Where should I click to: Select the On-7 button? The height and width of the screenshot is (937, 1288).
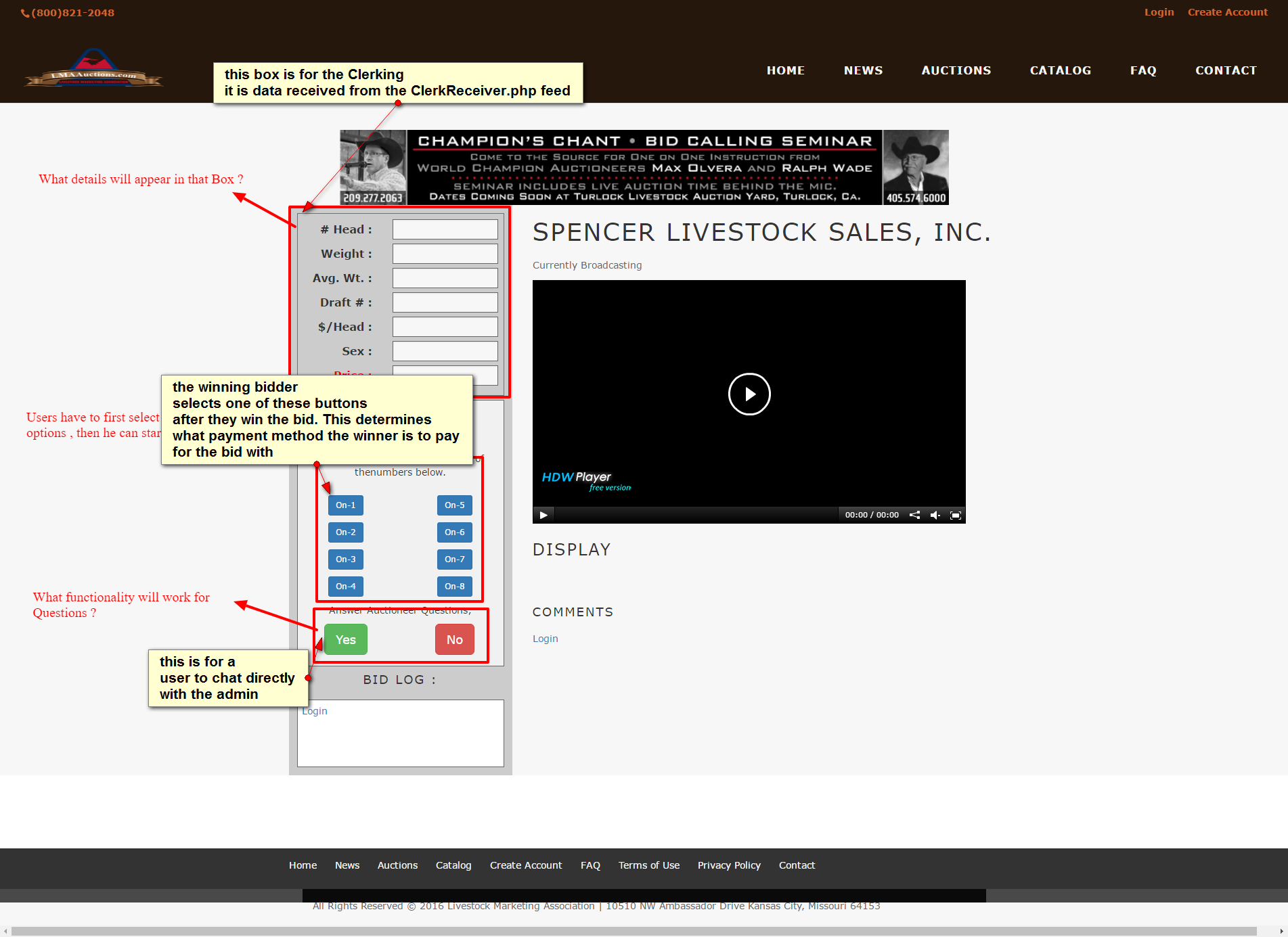point(455,559)
